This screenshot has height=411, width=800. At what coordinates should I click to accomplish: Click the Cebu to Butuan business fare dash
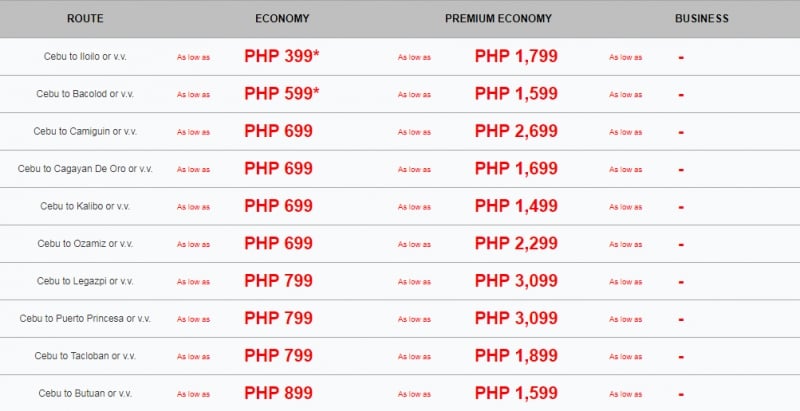pyautogui.click(x=681, y=394)
